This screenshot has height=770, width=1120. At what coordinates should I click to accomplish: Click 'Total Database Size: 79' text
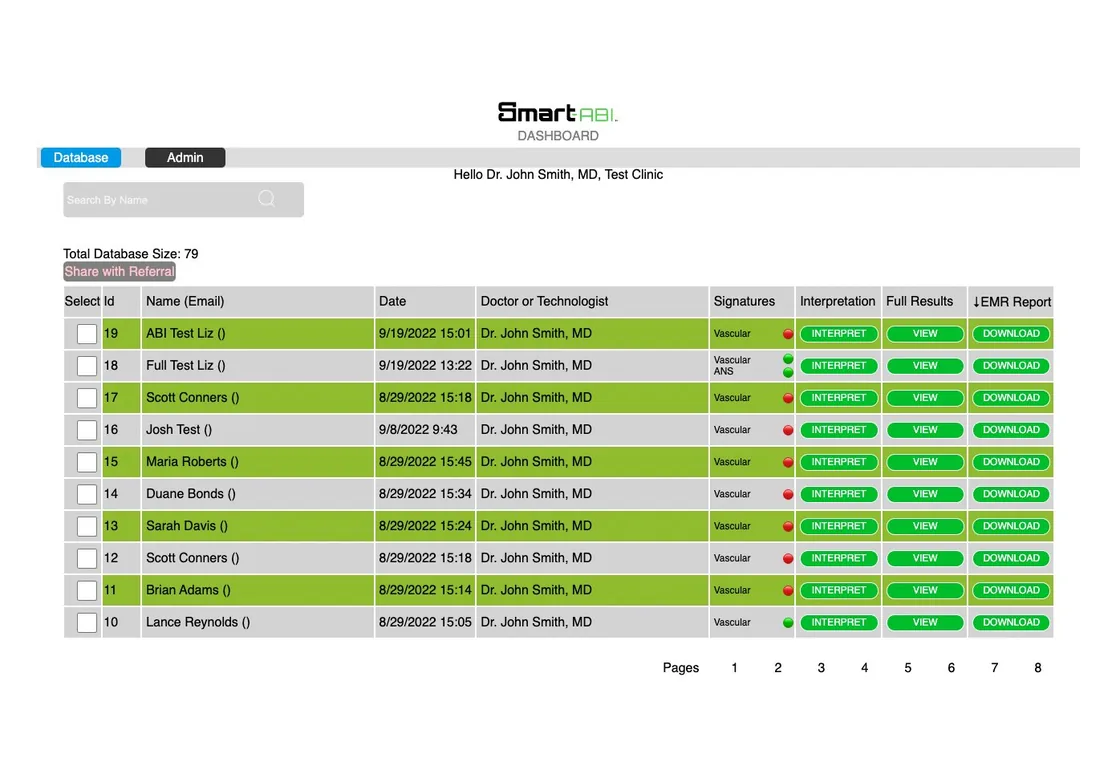click(131, 254)
